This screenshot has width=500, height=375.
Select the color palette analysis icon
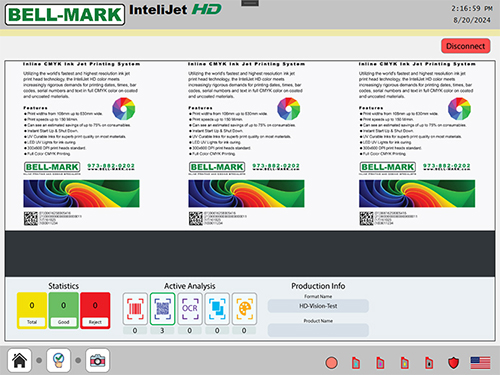pos(244,309)
